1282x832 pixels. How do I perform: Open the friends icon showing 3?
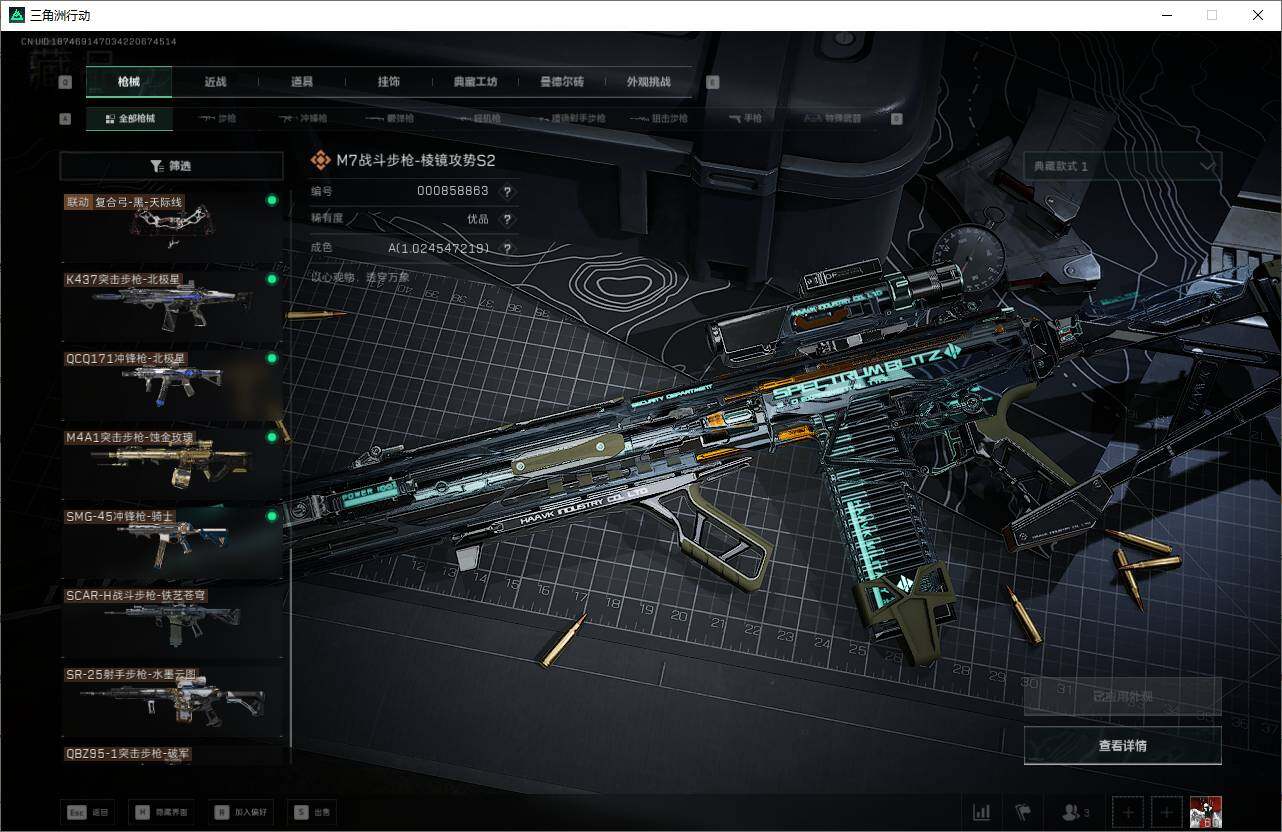coord(1075,812)
